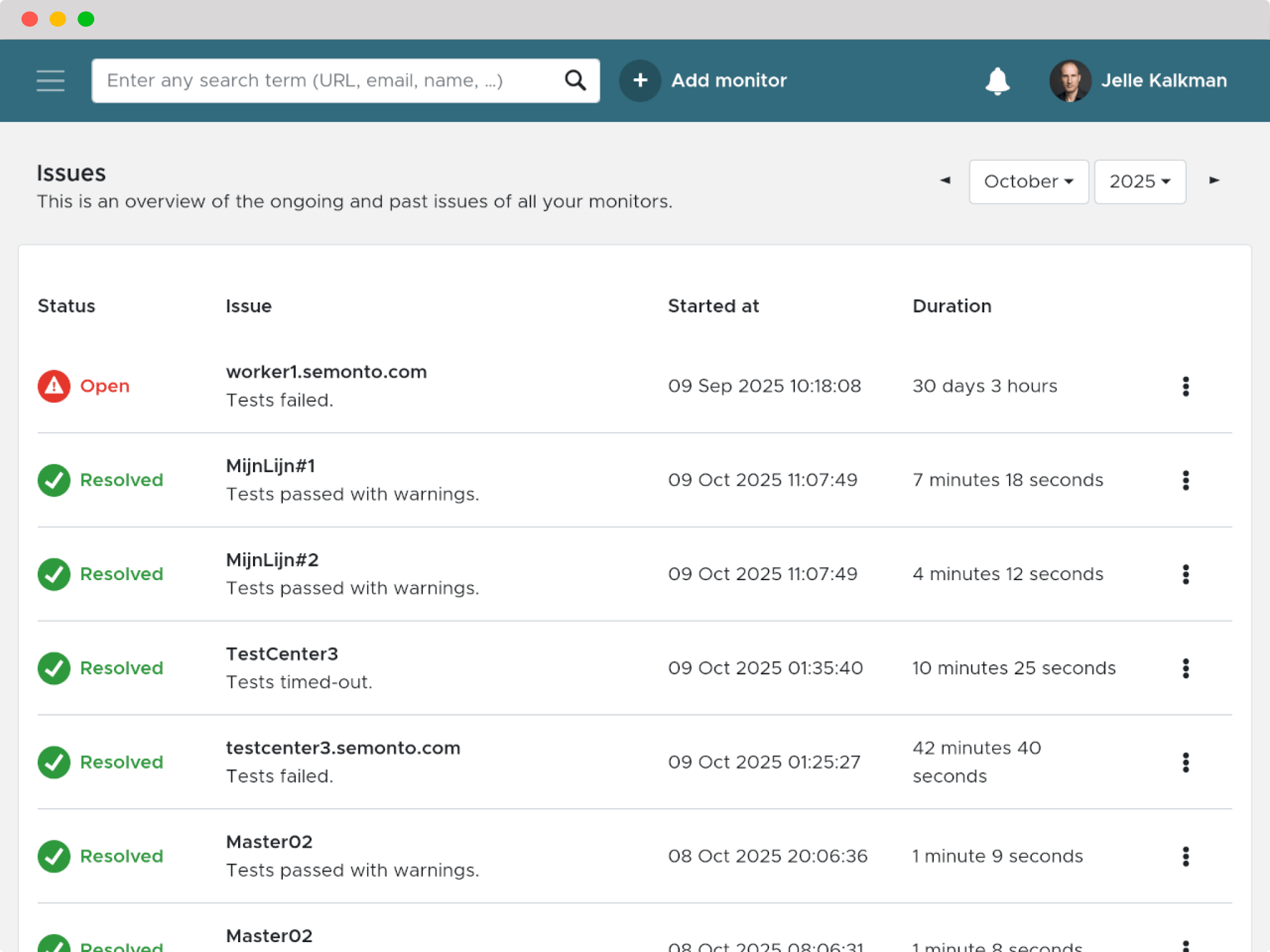Viewport: 1270px width, 952px height.
Task: Open the hamburger navigation menu
Action: tap(51, 81)
